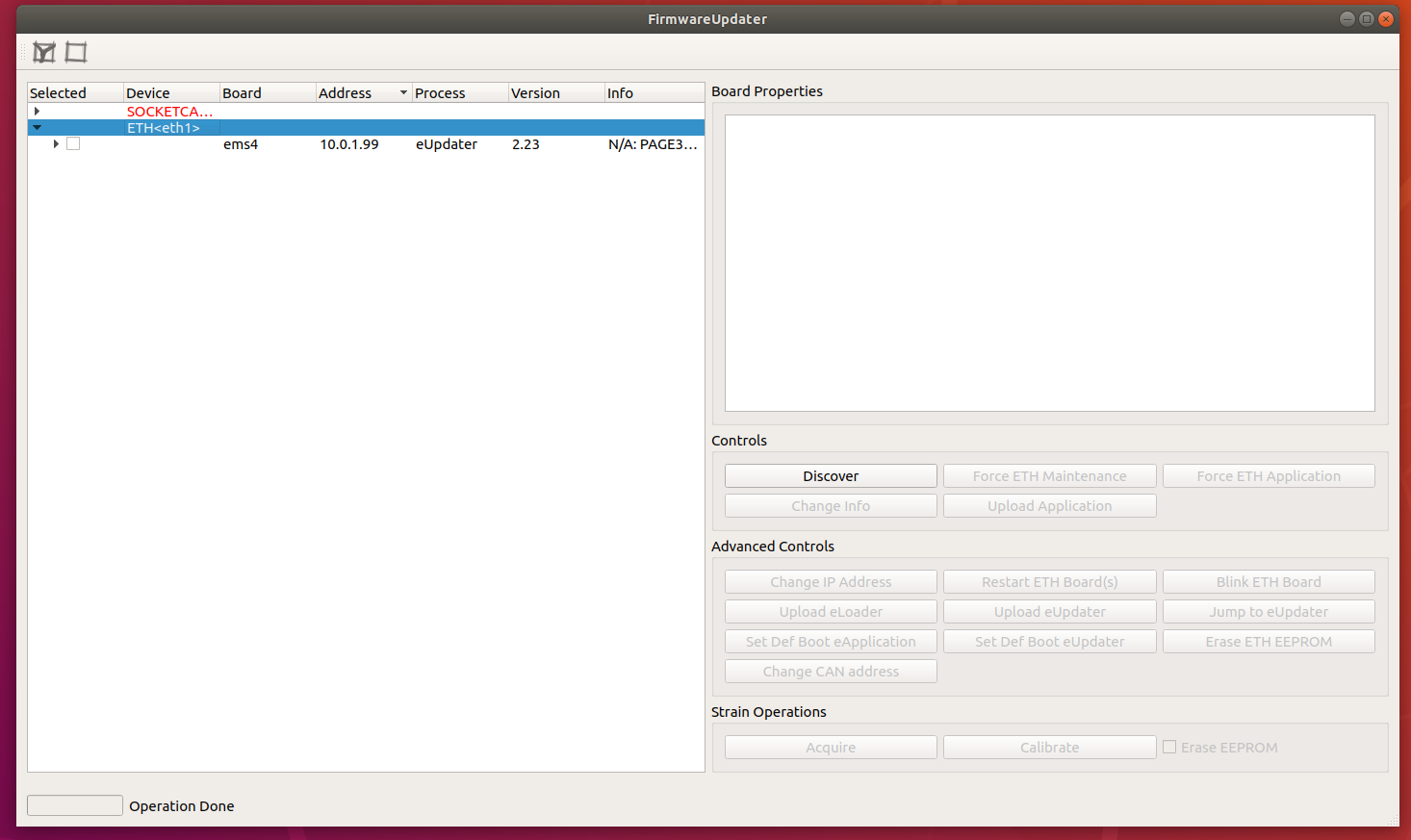Click Blink ETH Board
This screenshot has height=840, width=1411.
(1269, 581)
